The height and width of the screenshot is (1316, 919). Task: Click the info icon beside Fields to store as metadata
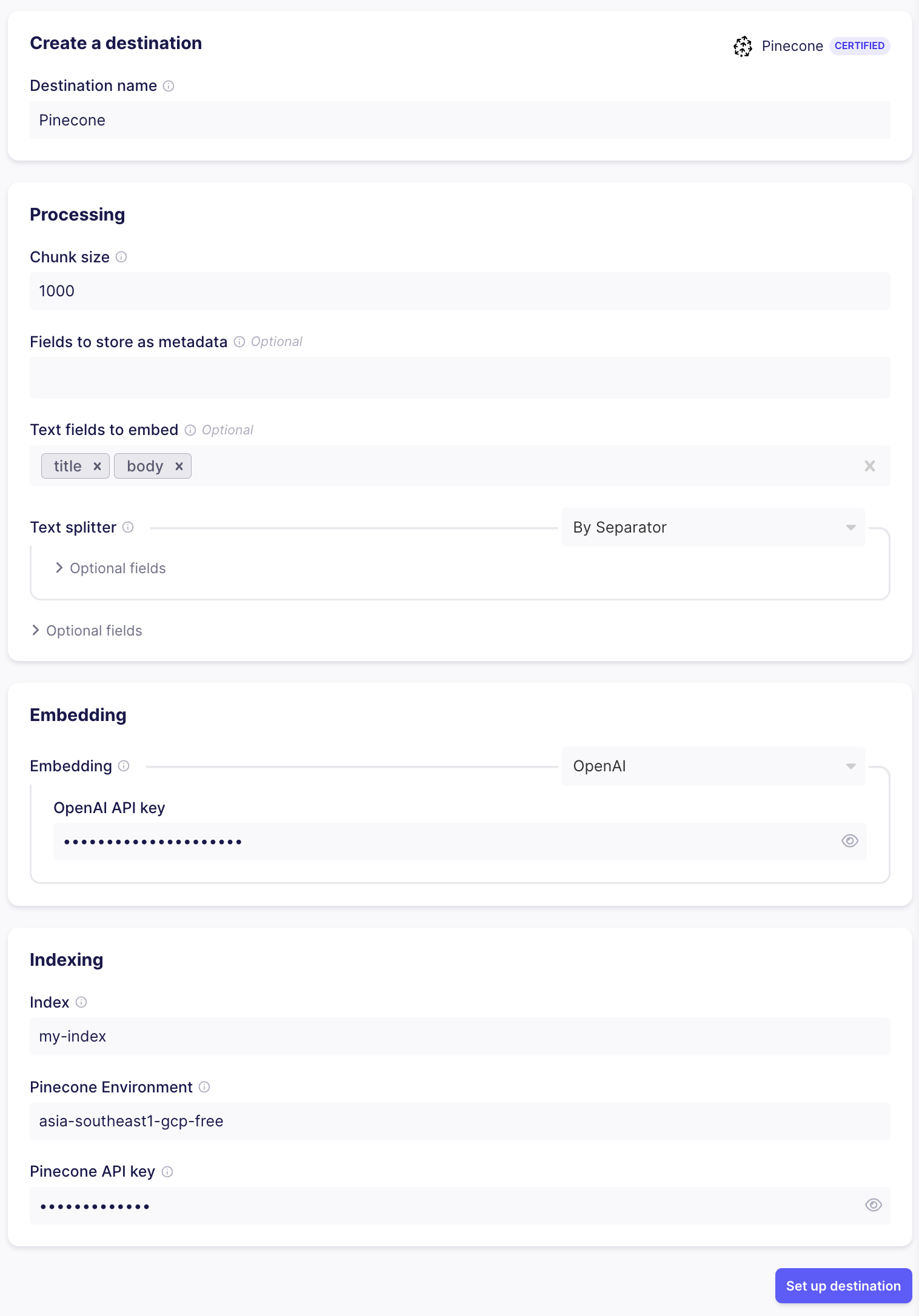pos(240,342)
